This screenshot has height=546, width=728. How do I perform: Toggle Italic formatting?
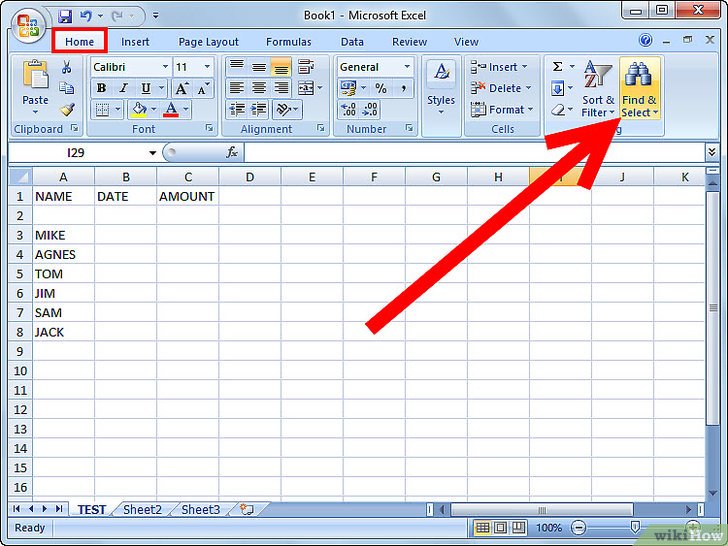pos(124,88)
